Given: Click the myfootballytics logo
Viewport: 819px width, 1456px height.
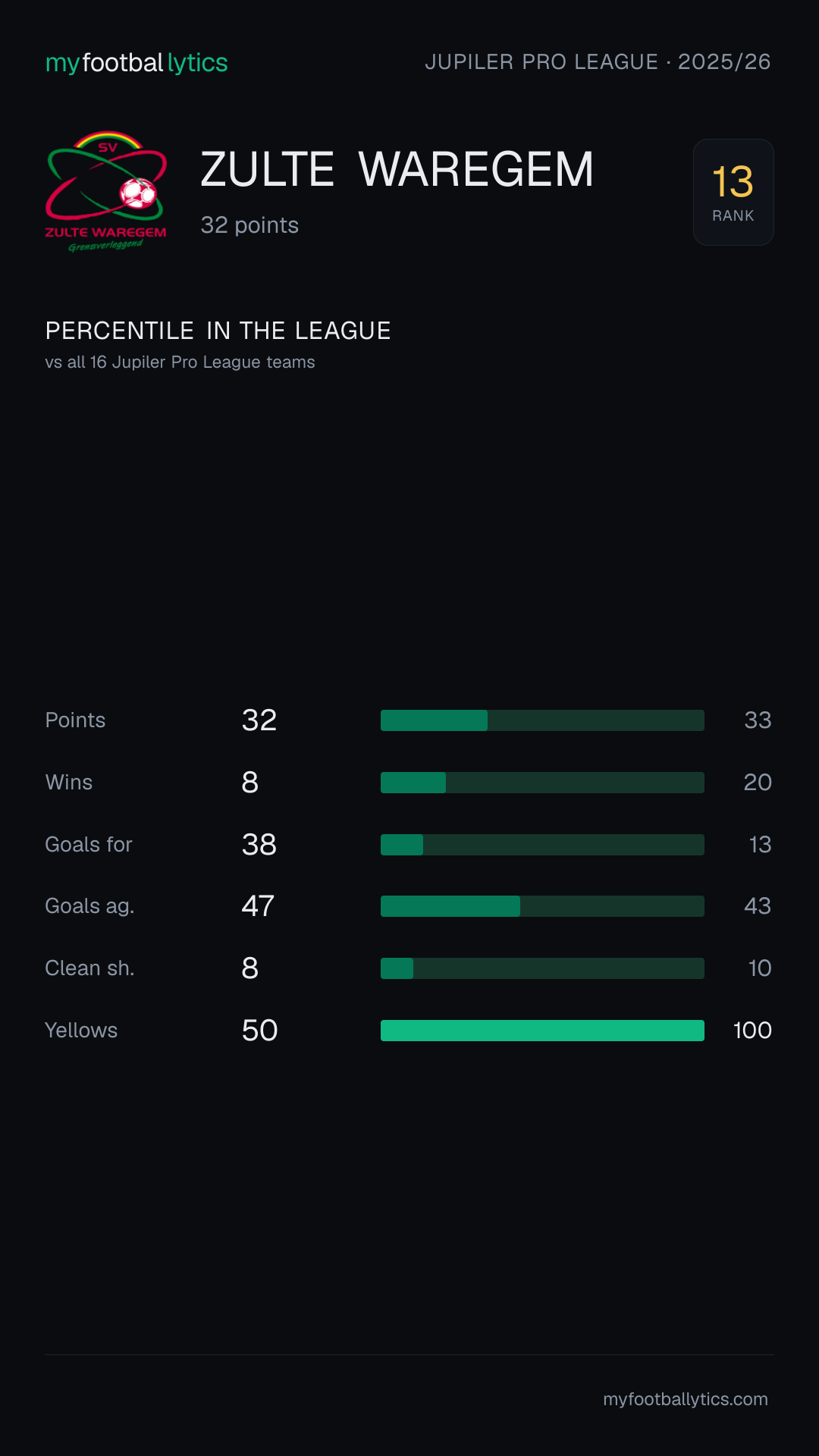Looking at the screenshot, I should click(136, 62).
